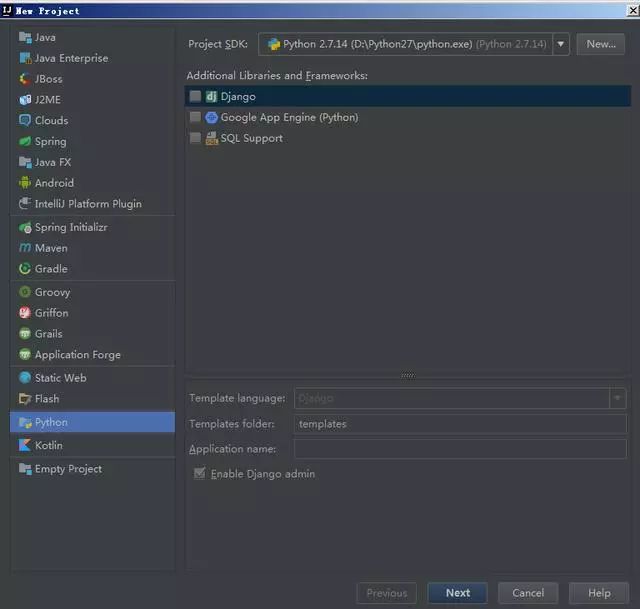Click the Clouds icon
Image resolution: width=640 pixels, height=609 pixels.
tap(25, 121)
